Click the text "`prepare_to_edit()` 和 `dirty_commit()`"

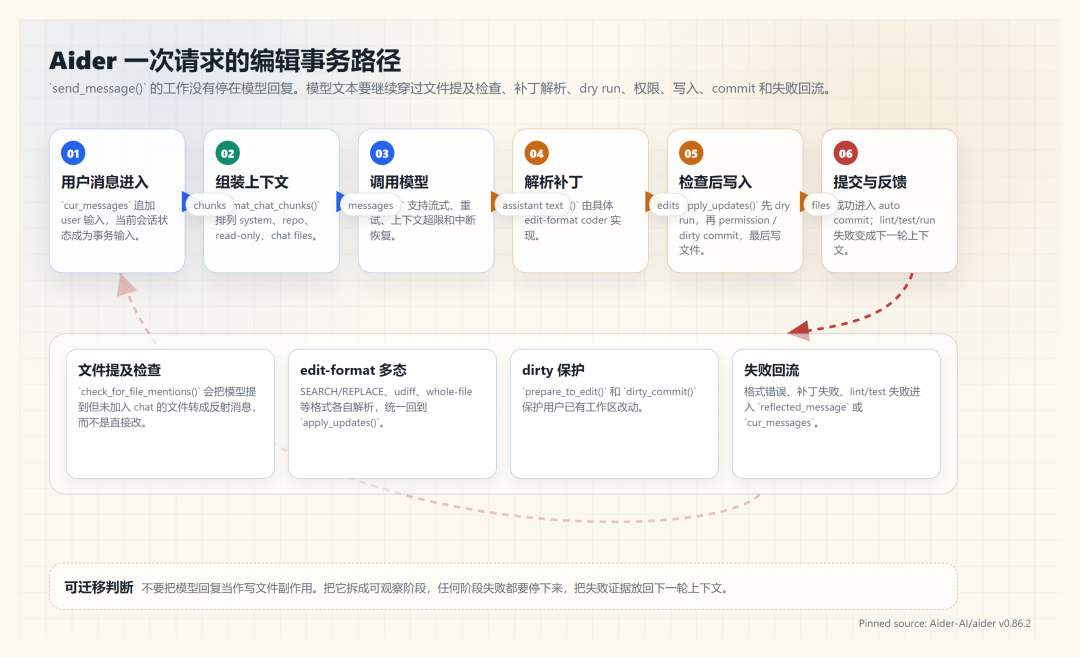coord(609,391)
